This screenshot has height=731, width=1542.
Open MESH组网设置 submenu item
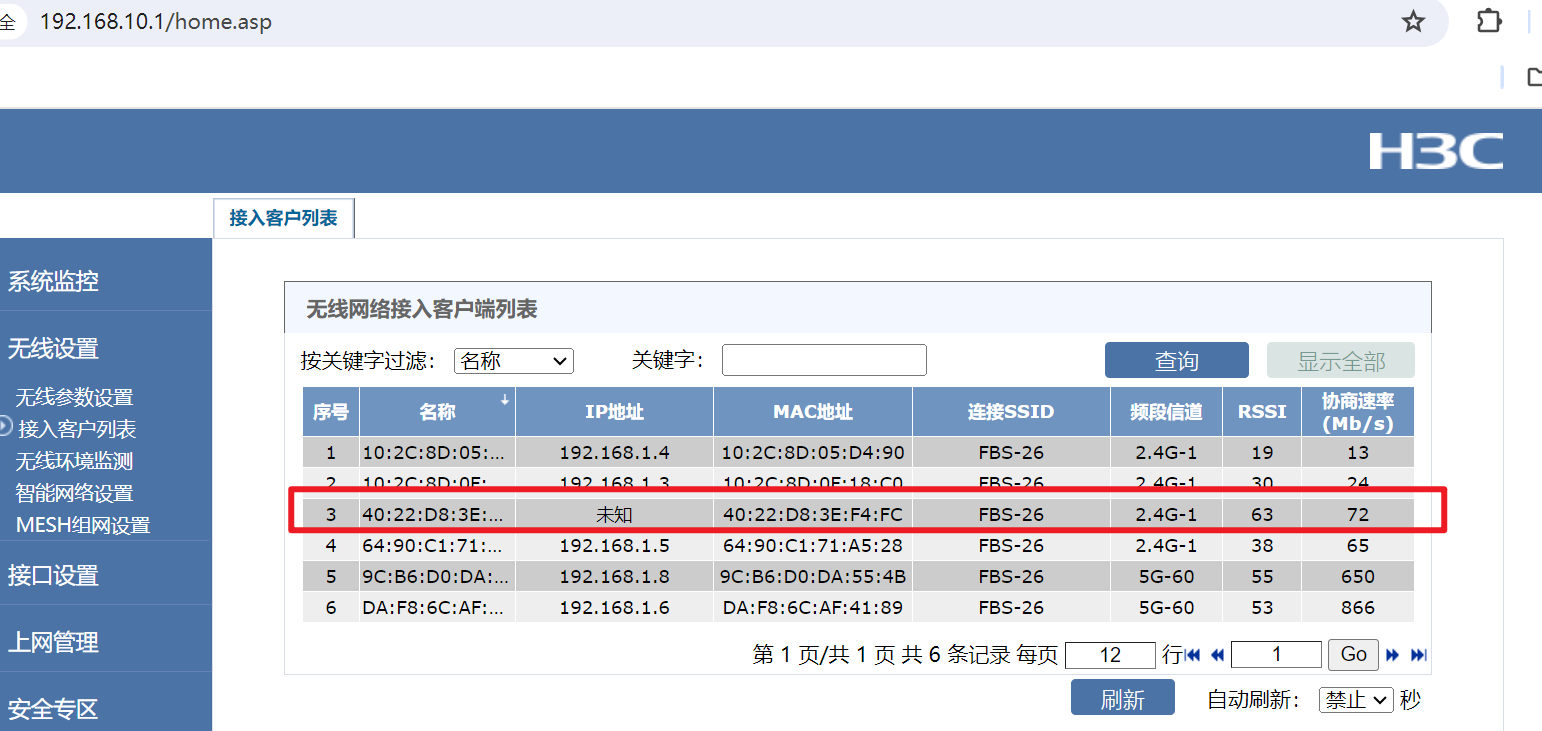tap(83, 525)
